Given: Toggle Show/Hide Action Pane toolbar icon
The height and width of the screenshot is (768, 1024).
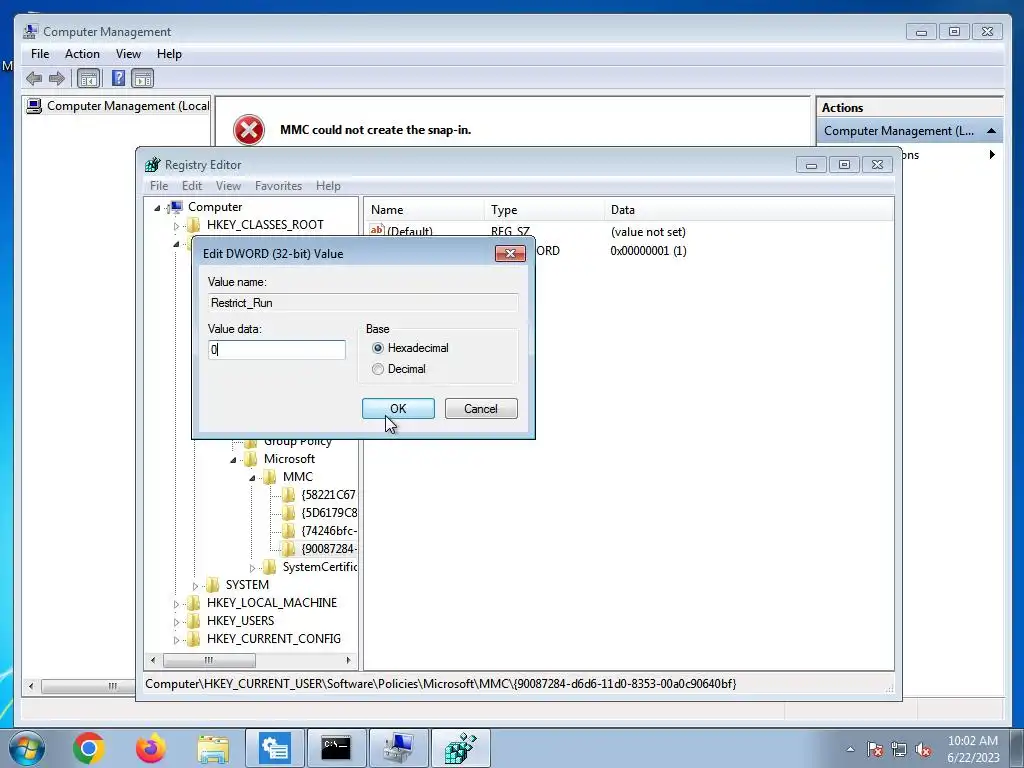Looking at the screenshot, I should coord(142,79).
